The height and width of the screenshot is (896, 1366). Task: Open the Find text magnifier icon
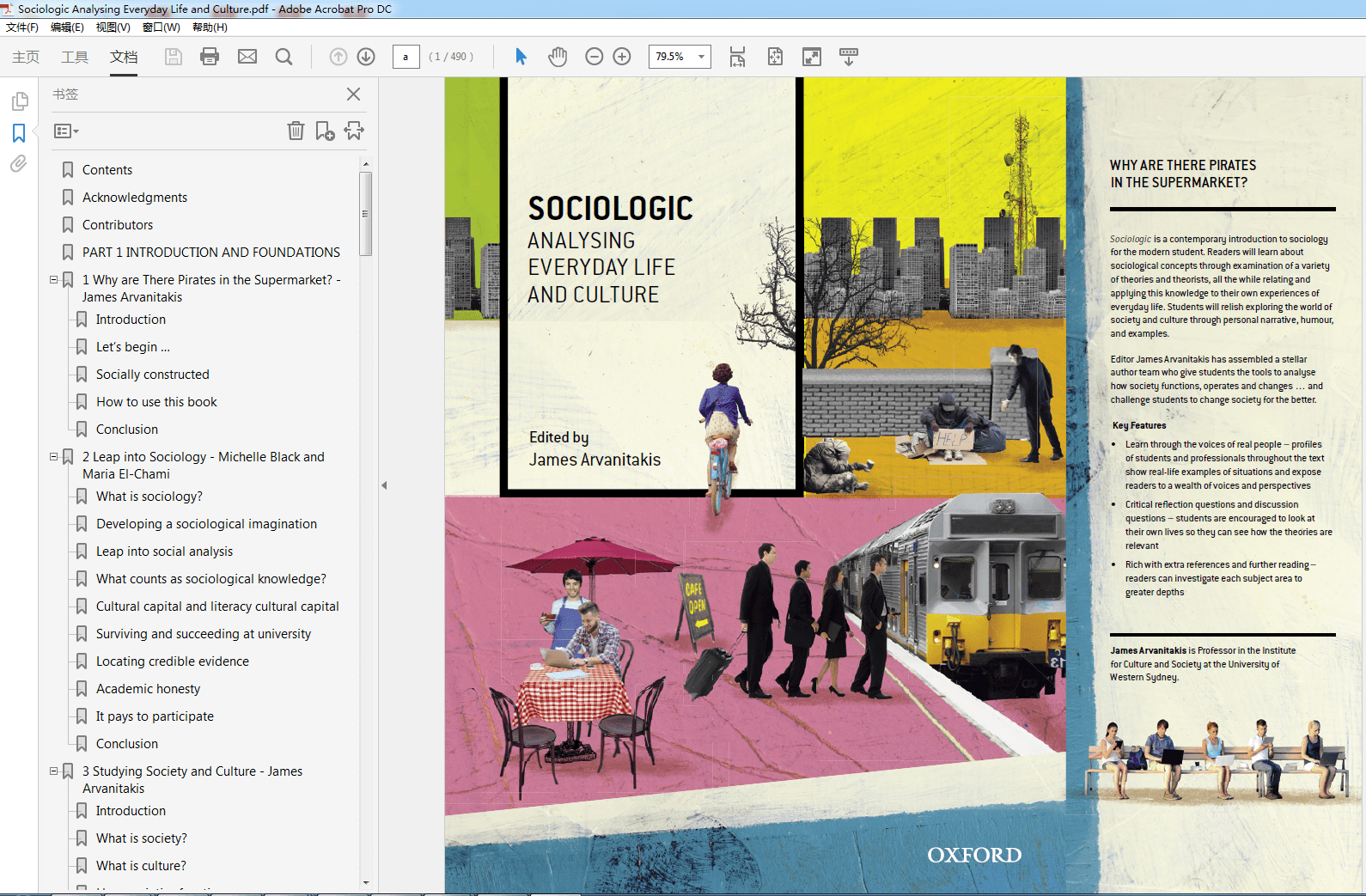[284, 57]
